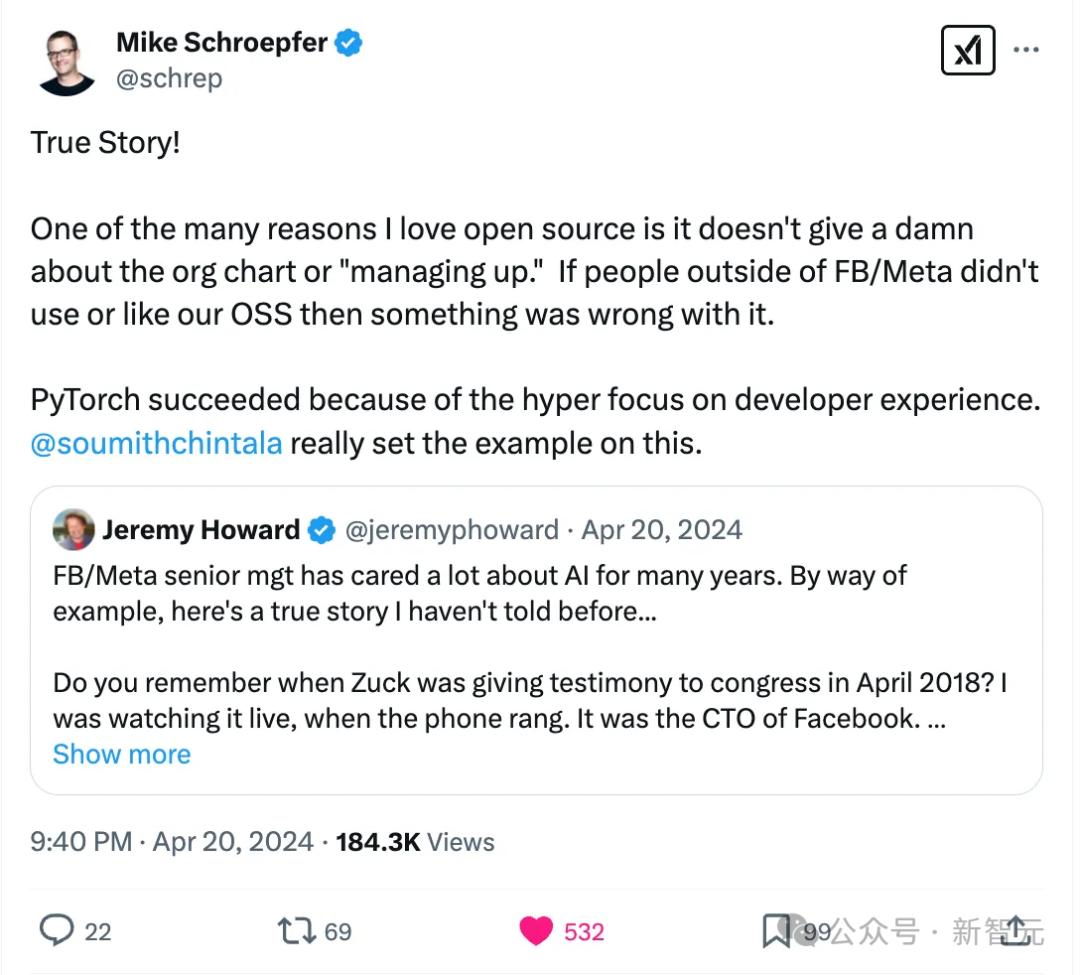Toggle the bookmark icon
This screenshot has width=1080, height=975.
coord(776,931)
